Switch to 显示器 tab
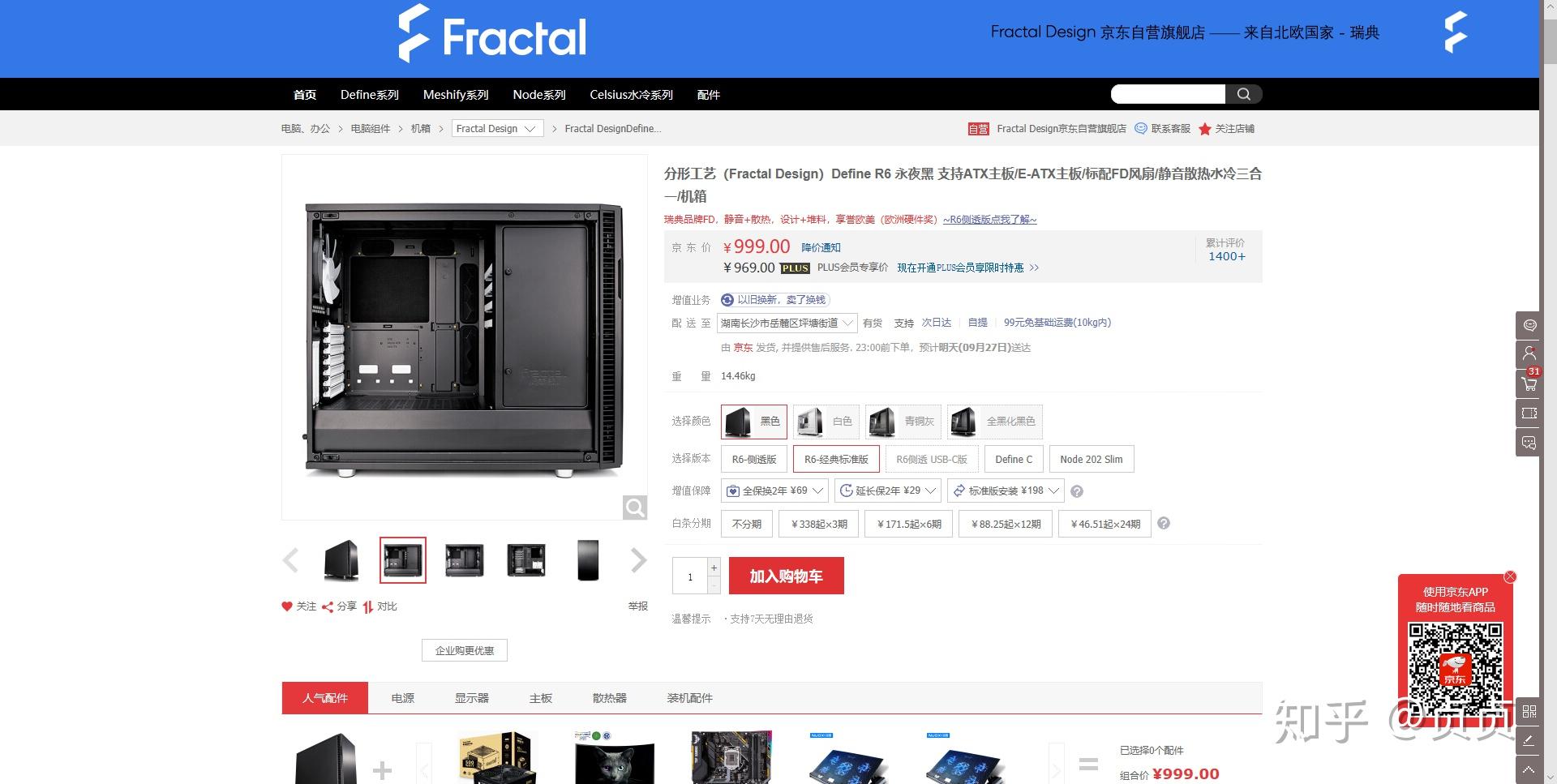 pos(472,698)
